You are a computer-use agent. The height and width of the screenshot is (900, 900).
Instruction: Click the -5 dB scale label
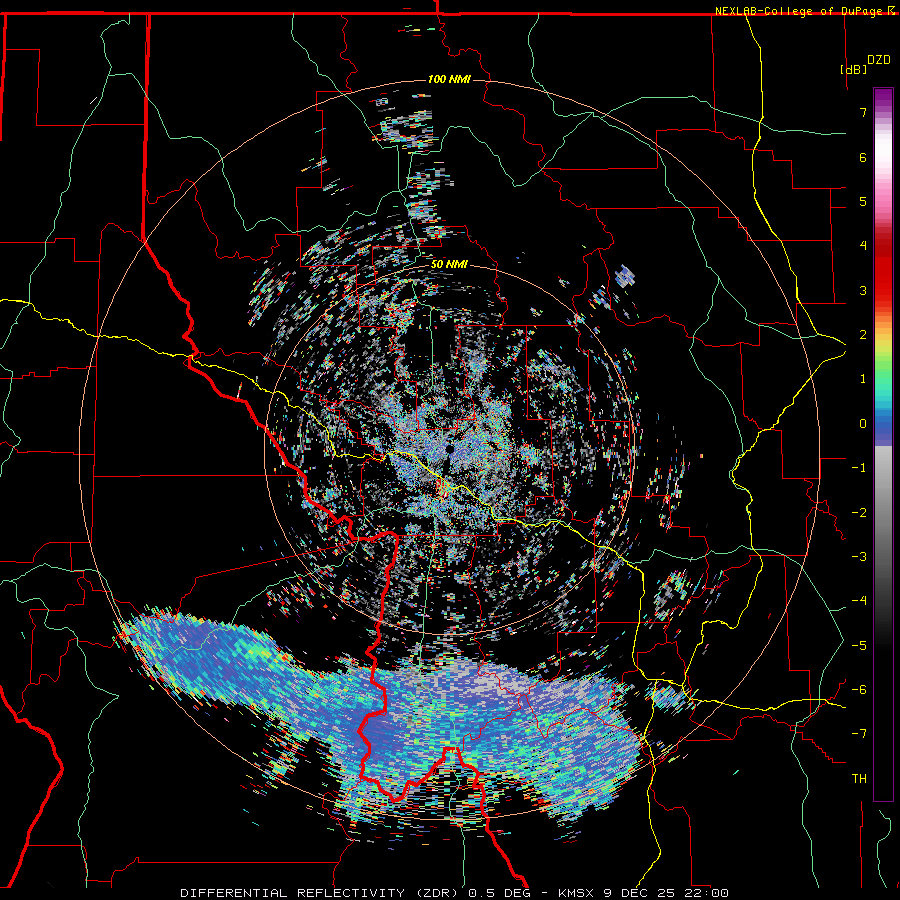click(859, 646)
